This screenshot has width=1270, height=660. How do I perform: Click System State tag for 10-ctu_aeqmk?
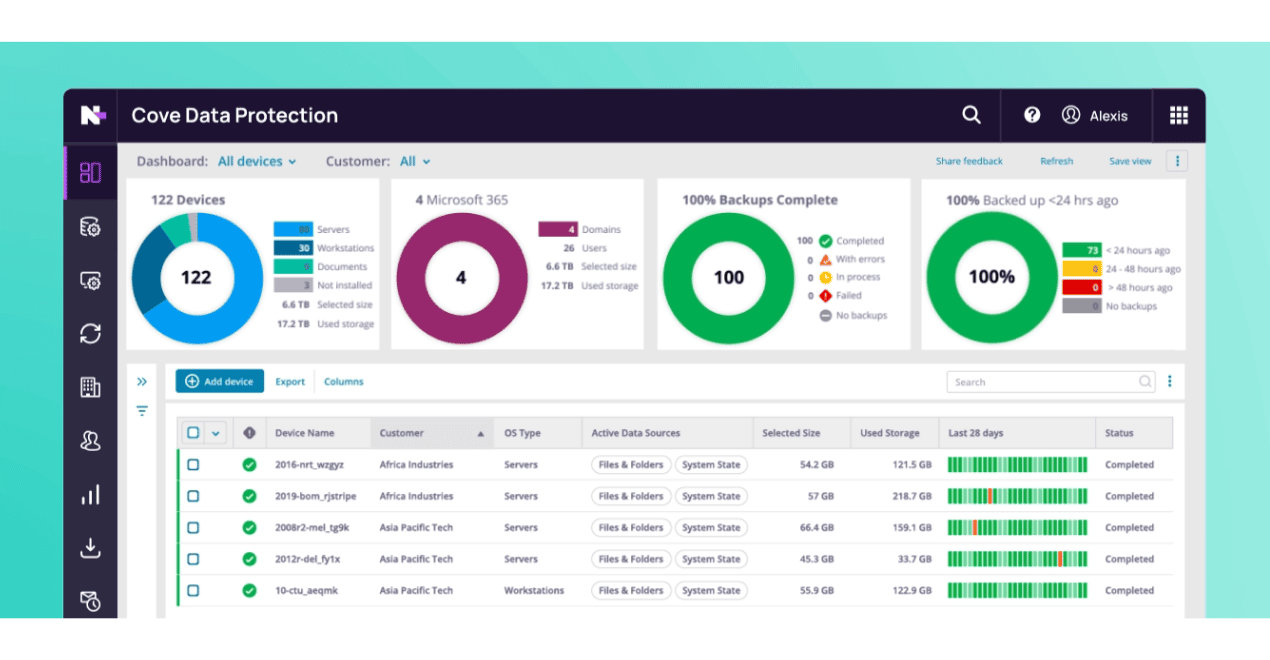click(711, 591)
